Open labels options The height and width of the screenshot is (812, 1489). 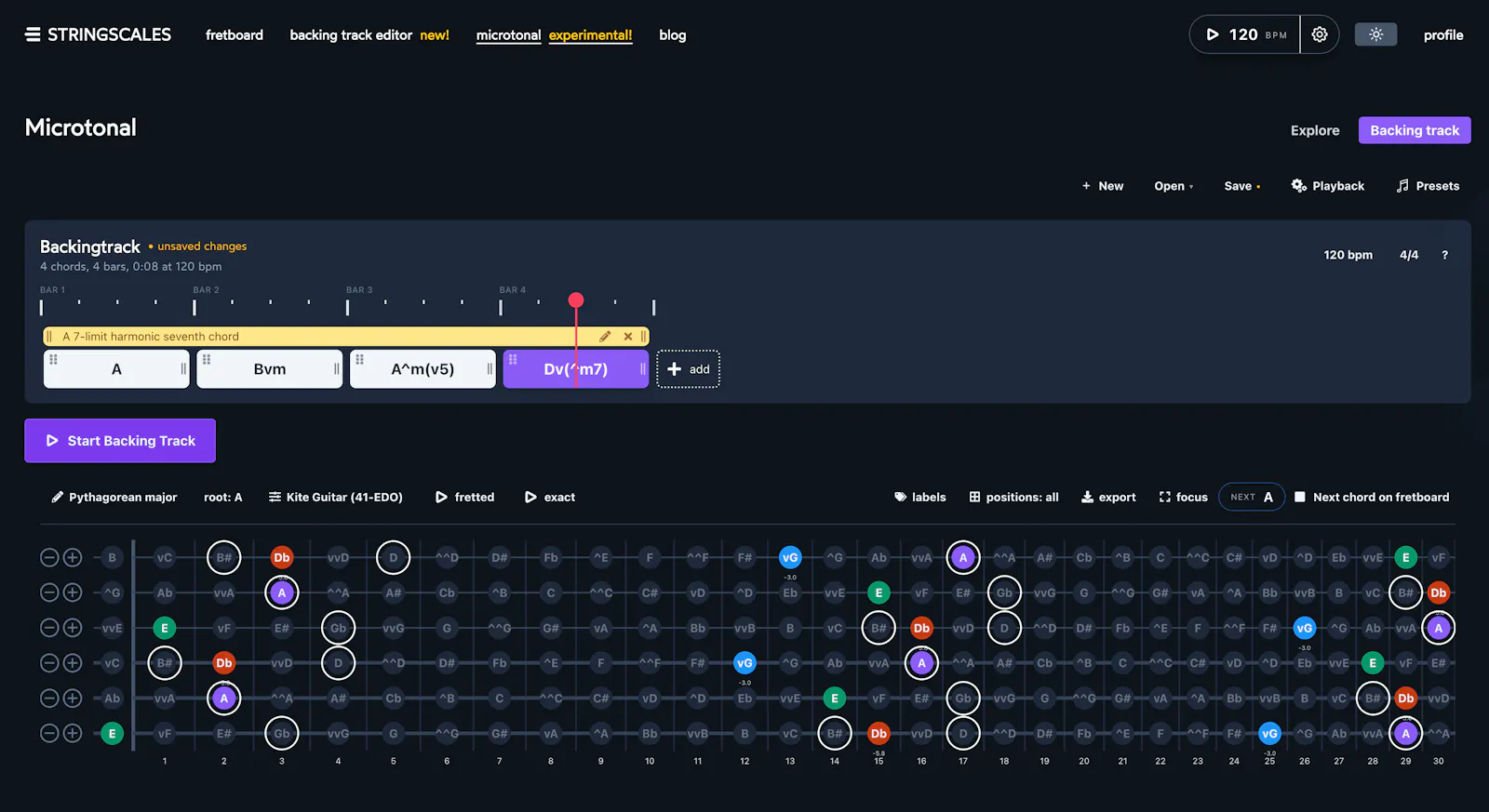point(920,498)
